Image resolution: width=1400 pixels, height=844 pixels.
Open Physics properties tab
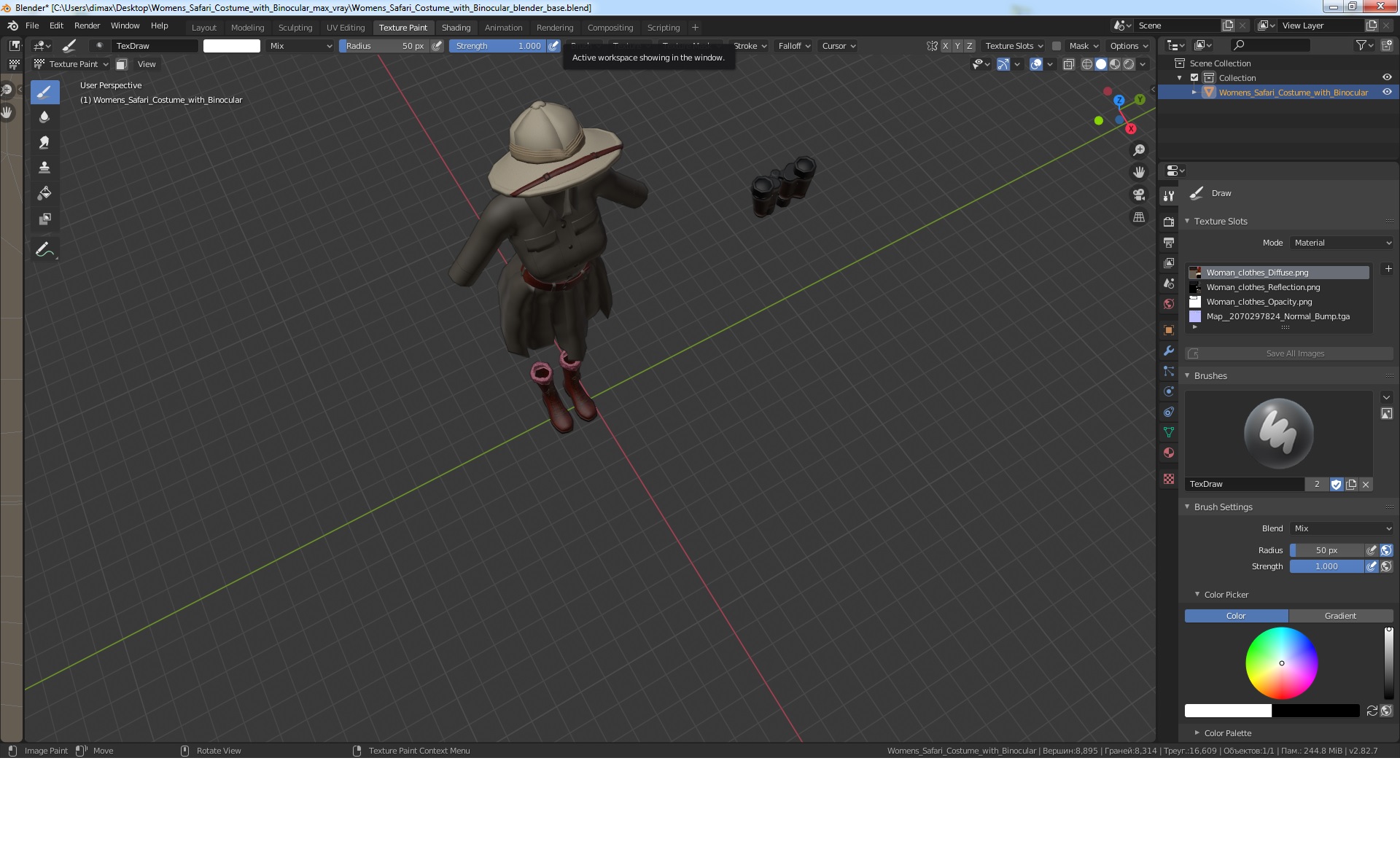pos(1169,391)
